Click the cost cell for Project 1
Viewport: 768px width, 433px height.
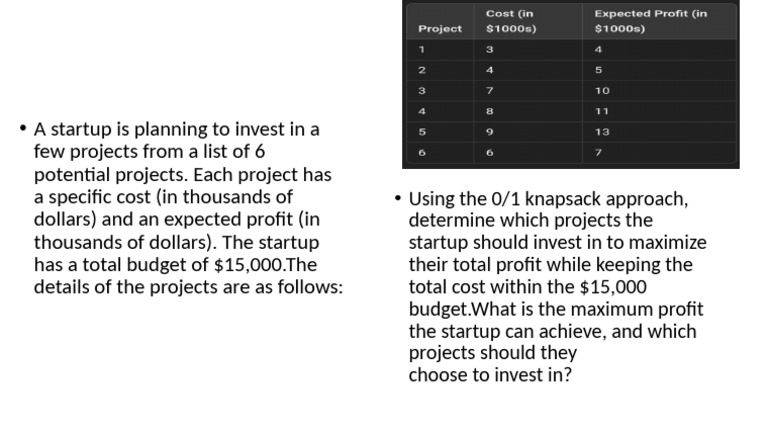click(x=490, y=49)
